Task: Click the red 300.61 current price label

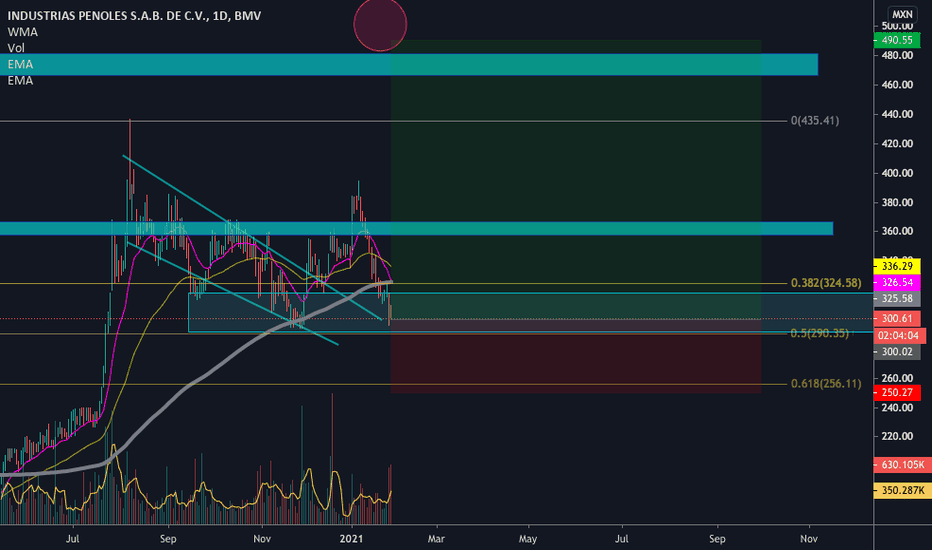Action: (897, 319)
